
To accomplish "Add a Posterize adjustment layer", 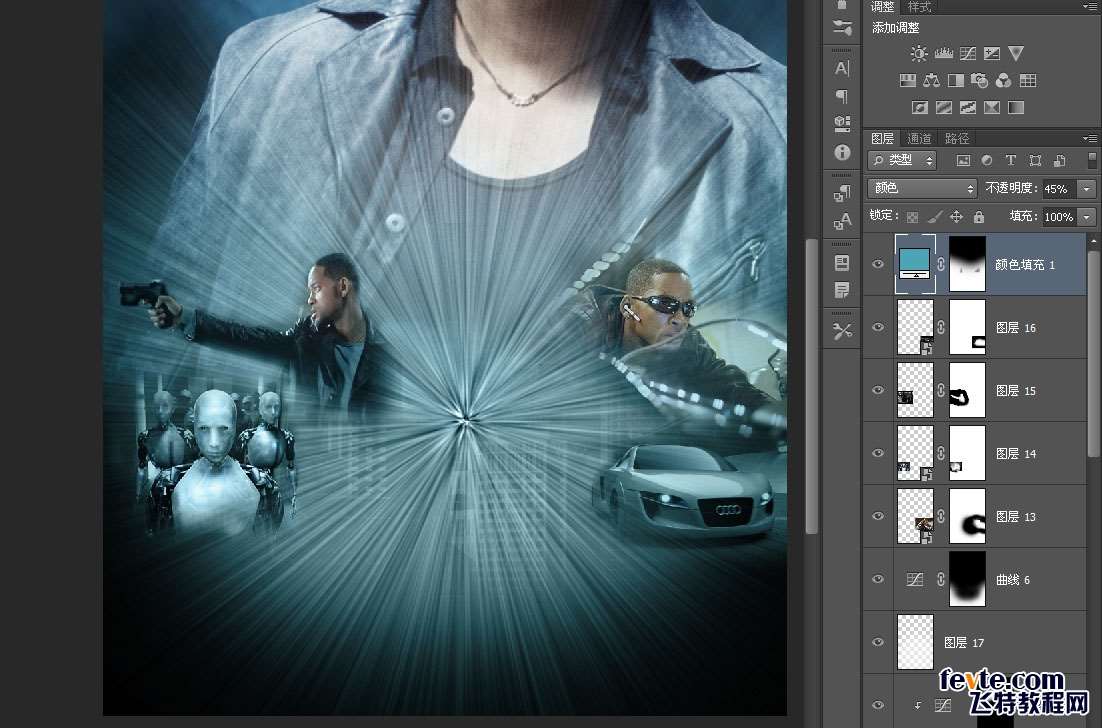I will tap(944, 108).
